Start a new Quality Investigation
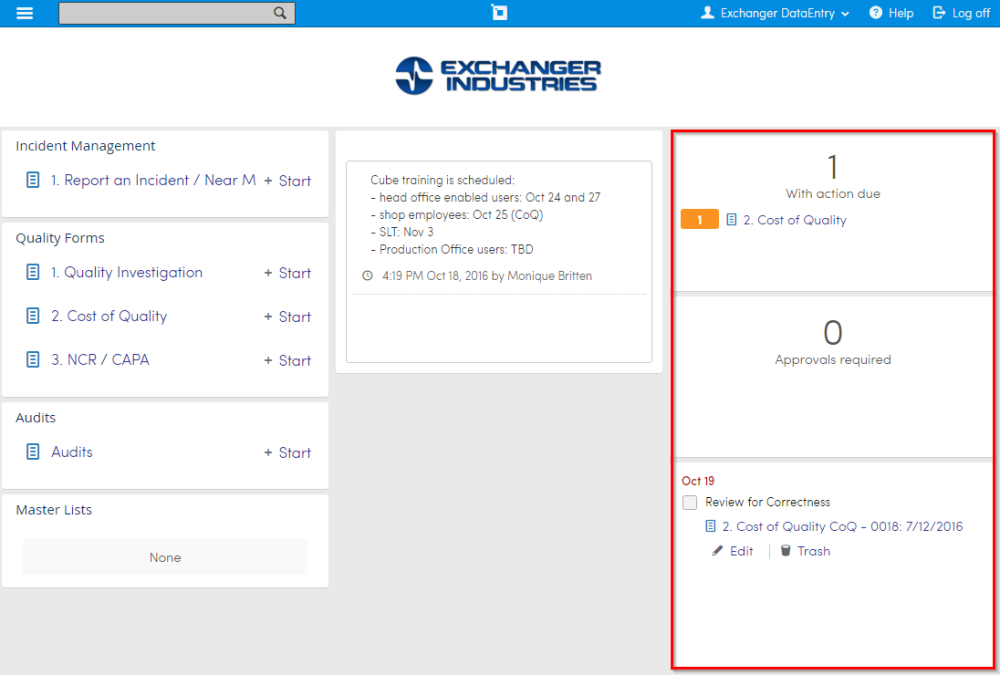The height and width of the screenshot is (675, 1000). point(288,273)
